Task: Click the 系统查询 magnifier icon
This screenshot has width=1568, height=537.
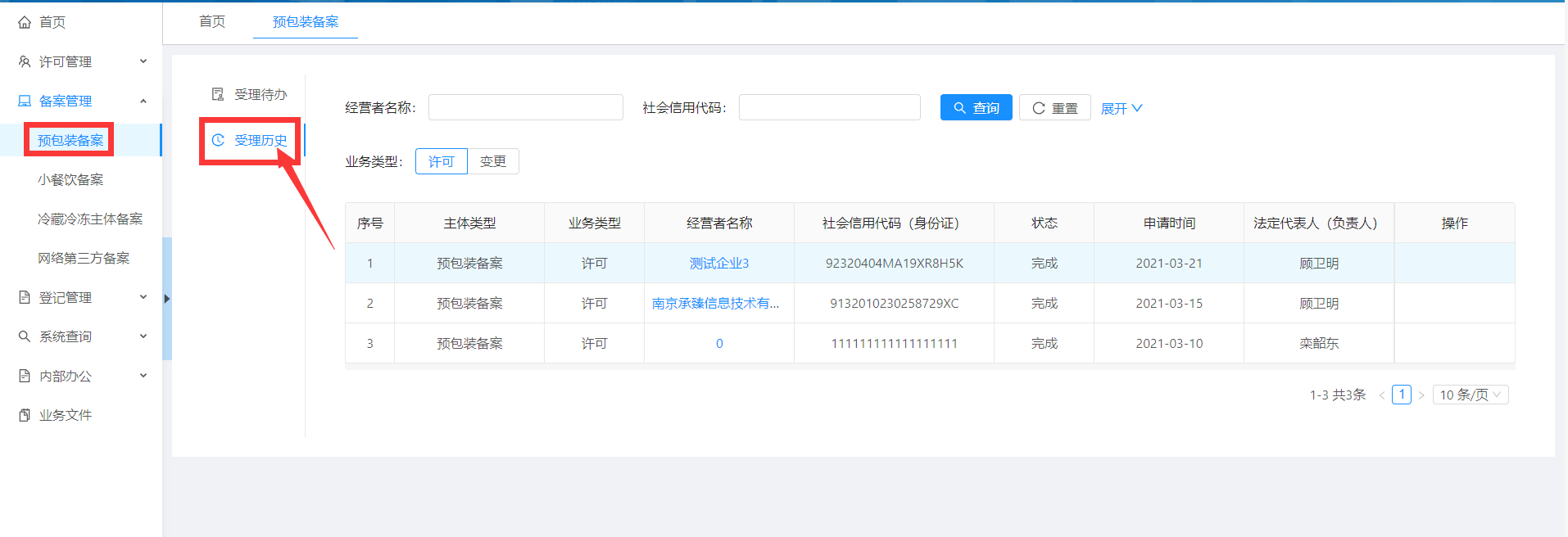Action: (x=25, y=336)
